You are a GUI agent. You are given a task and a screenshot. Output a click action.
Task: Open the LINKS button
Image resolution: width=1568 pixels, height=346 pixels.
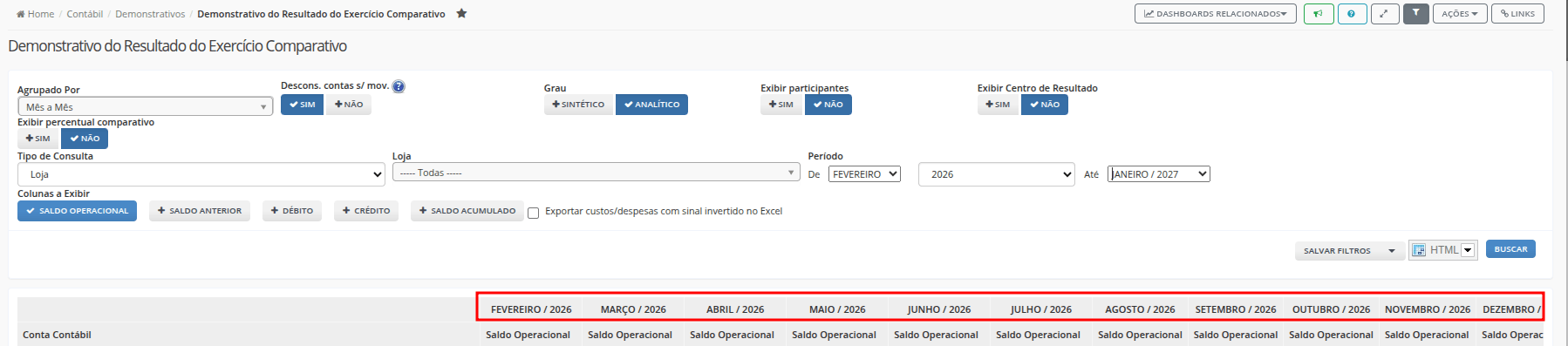[x=1517, y=14]
